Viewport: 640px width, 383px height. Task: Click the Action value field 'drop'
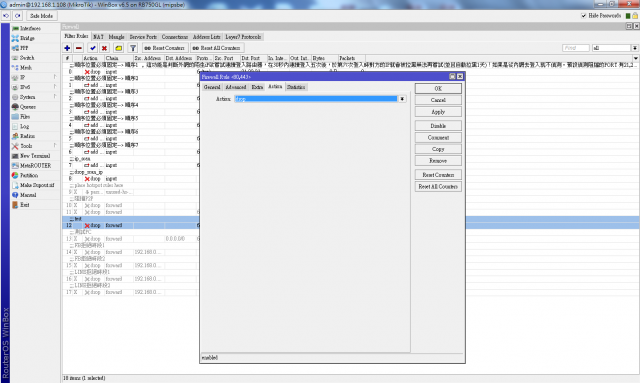tap(316, 99)
